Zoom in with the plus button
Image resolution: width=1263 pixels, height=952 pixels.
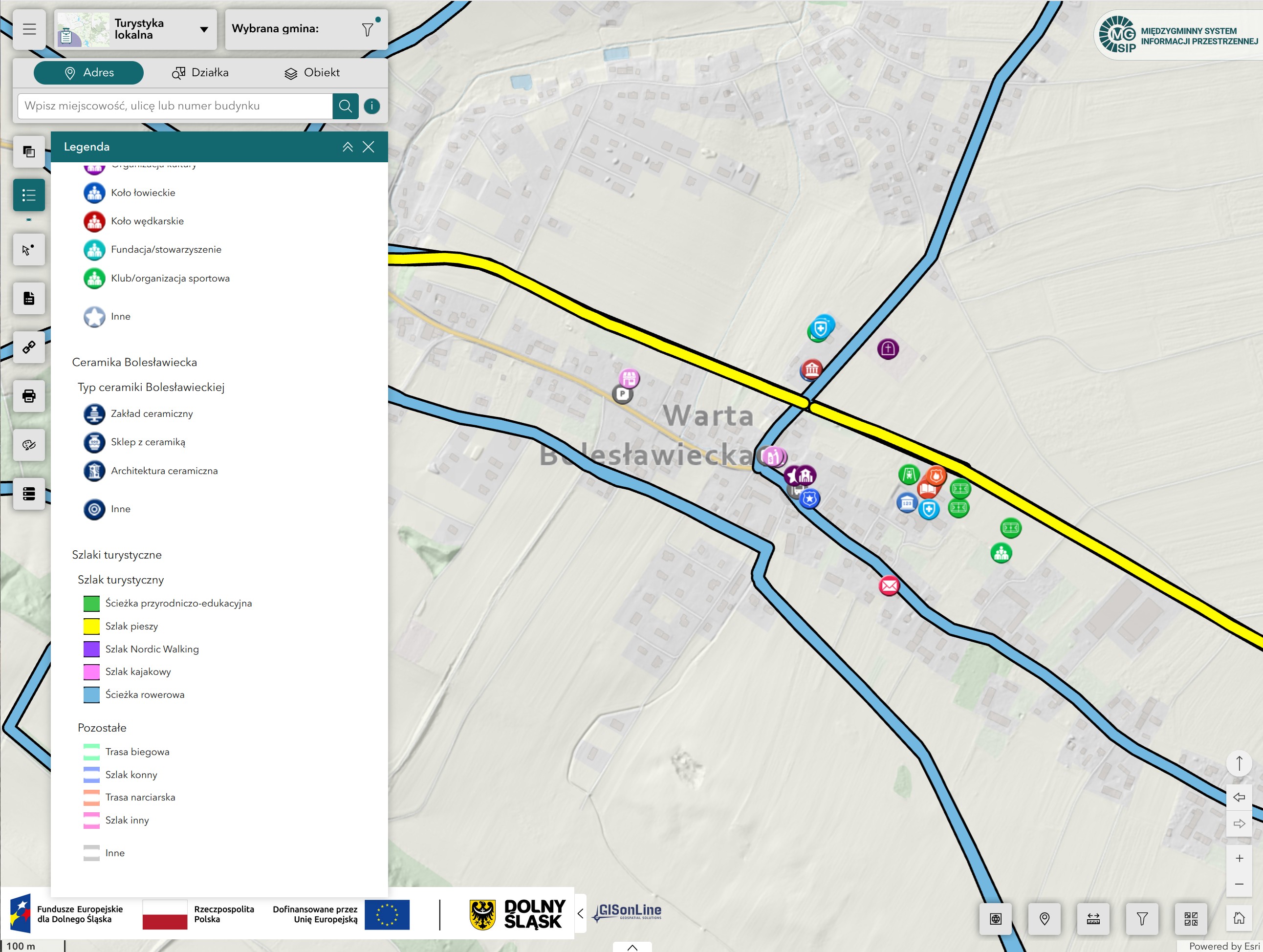click(1239, 858)
